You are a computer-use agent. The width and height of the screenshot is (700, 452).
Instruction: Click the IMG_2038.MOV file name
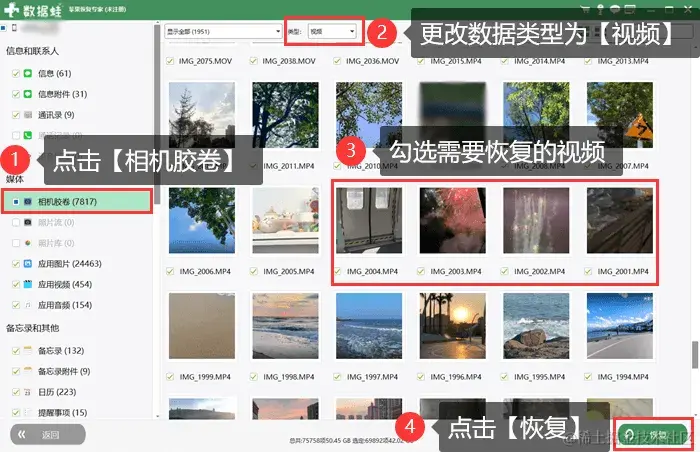pyautogui.click(x=289, y=61)
